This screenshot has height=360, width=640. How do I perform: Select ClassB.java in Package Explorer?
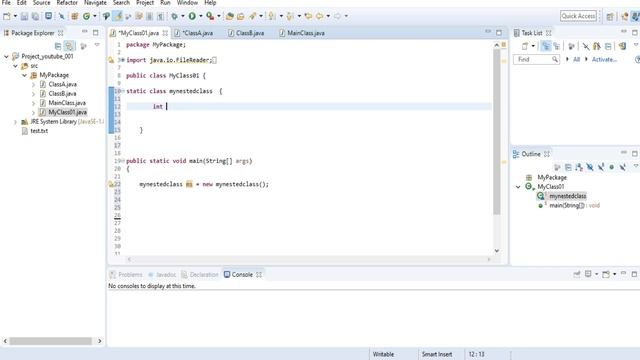[x=62, y=94]
